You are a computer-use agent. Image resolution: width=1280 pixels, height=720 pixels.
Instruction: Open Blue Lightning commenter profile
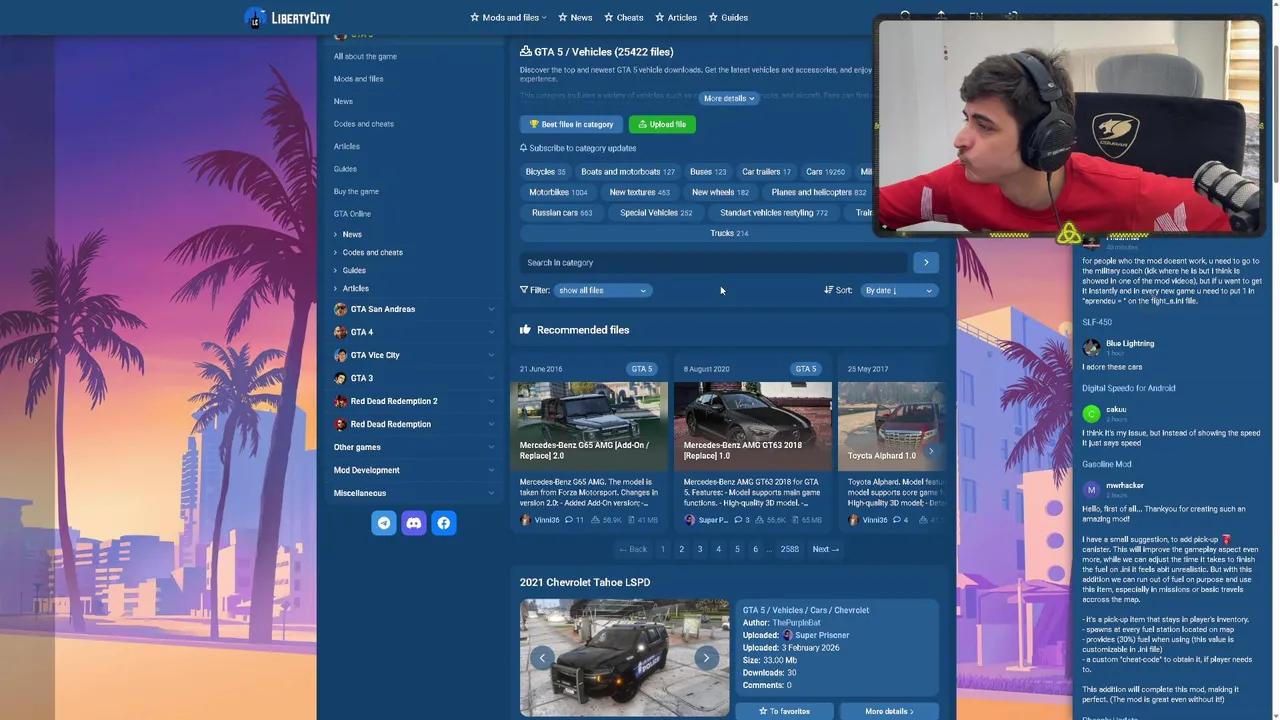[1130, 343]
